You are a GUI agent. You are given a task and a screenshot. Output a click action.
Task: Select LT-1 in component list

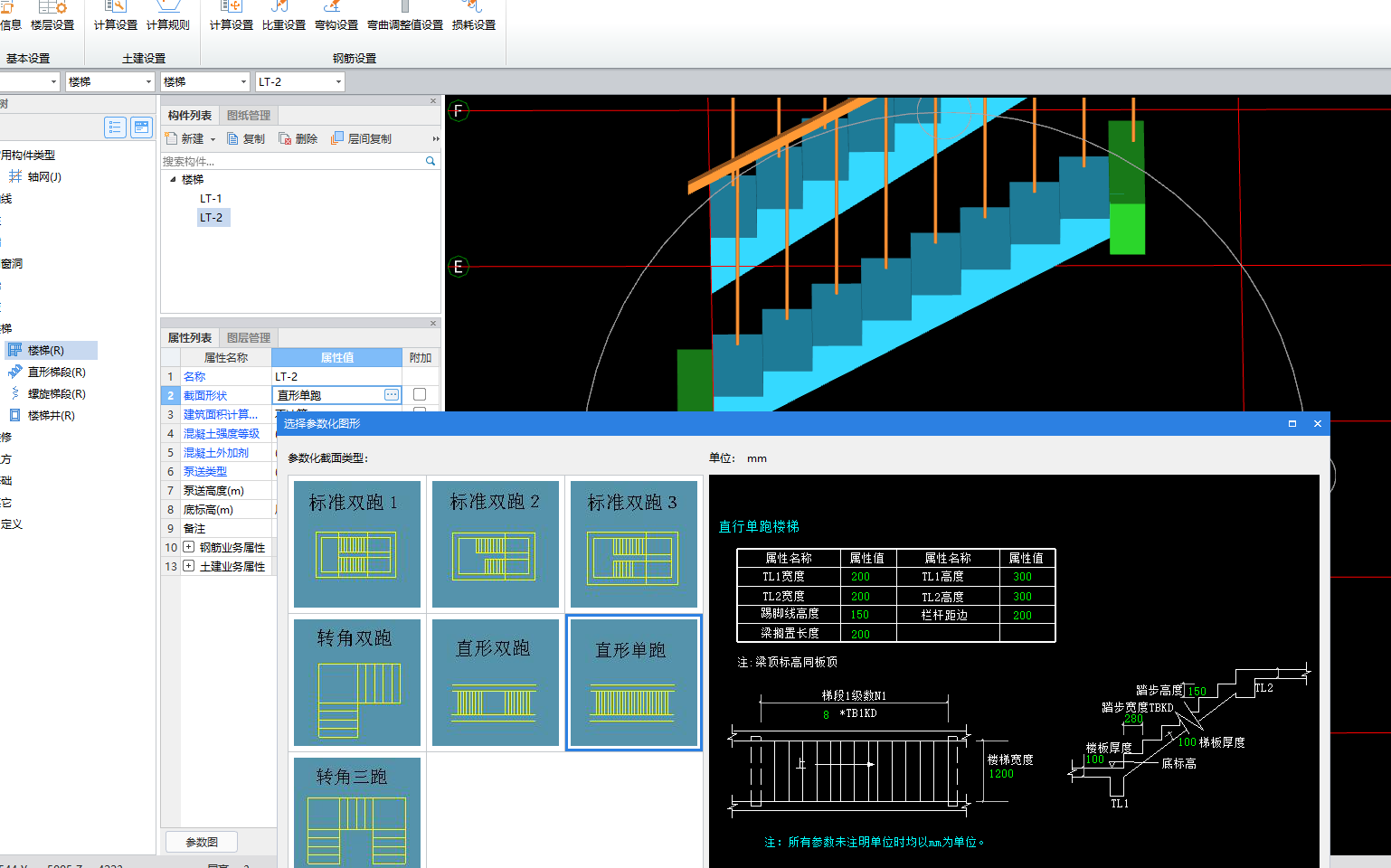[211, 198]
